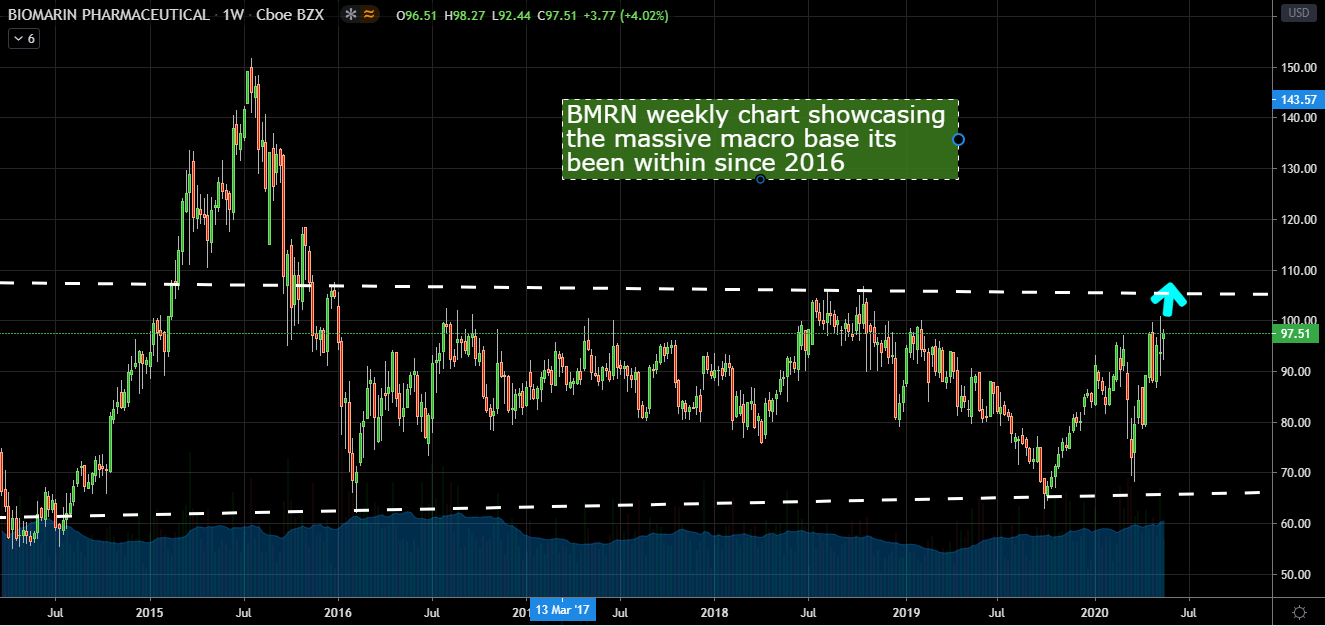
Task: Click the 1W interval label in legend
Action: [234, 15]
